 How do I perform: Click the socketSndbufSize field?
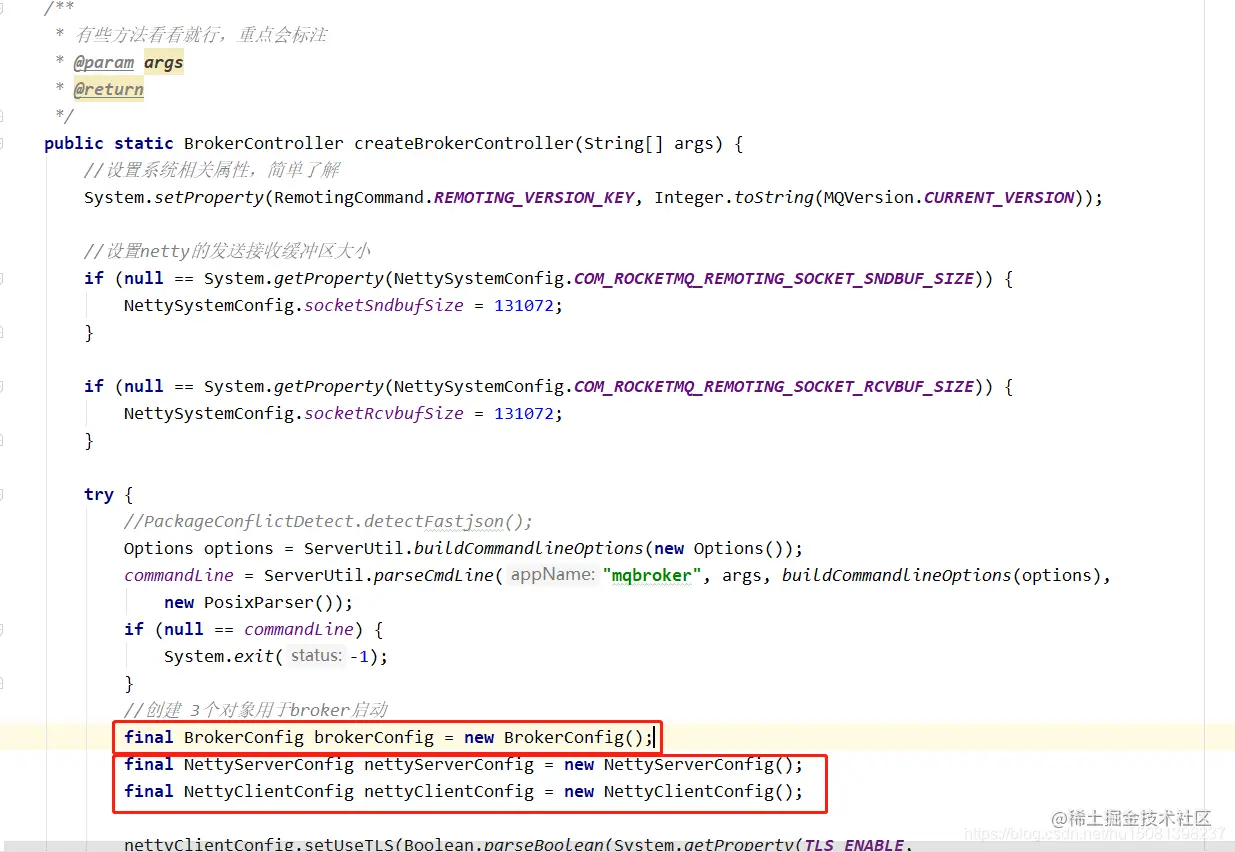click(x=384, y=305)
